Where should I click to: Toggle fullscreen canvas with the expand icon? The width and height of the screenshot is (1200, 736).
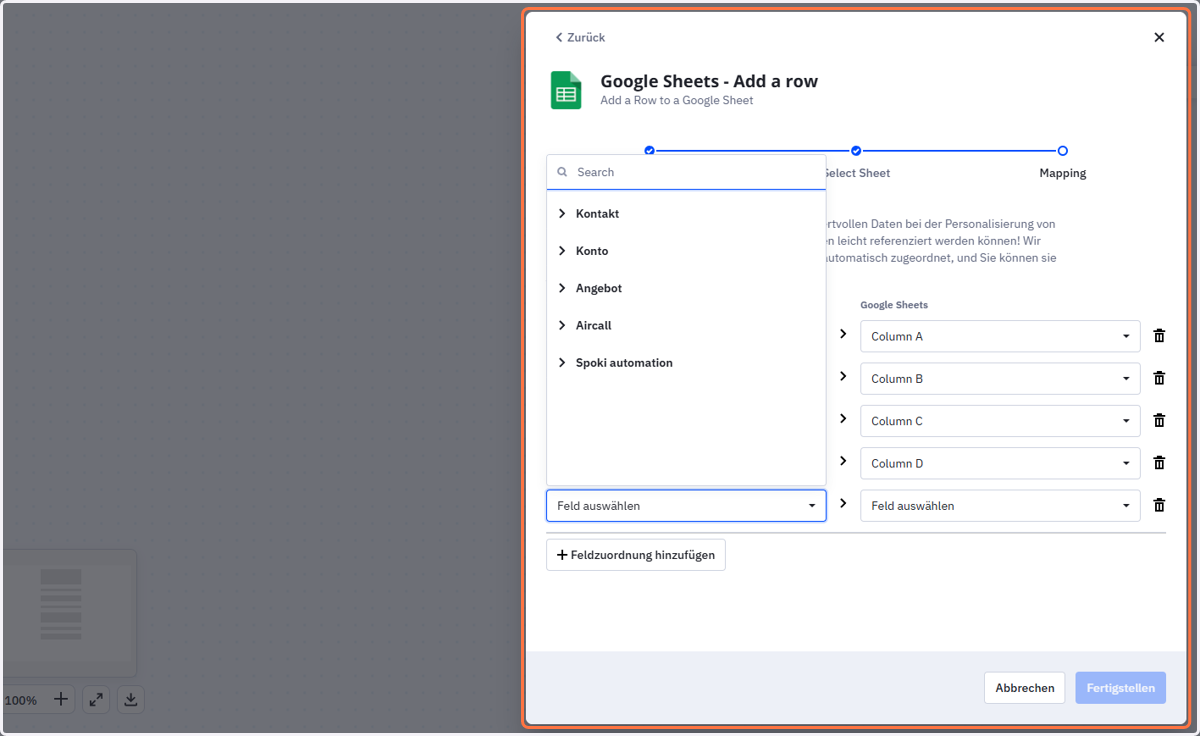click(96, 700)
